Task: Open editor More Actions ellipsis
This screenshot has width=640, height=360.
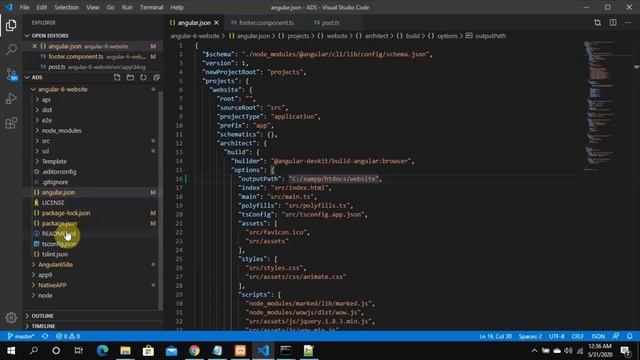Action: pyautogui.click(x=628, y=23)
